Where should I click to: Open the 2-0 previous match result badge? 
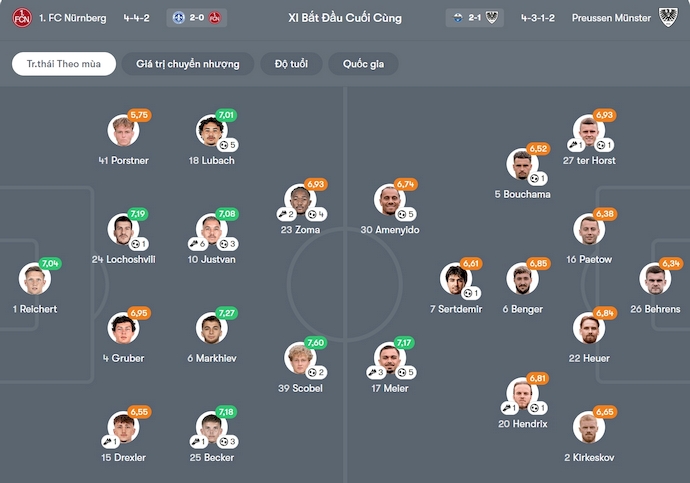pyautogui.click(x=197, y=18)
